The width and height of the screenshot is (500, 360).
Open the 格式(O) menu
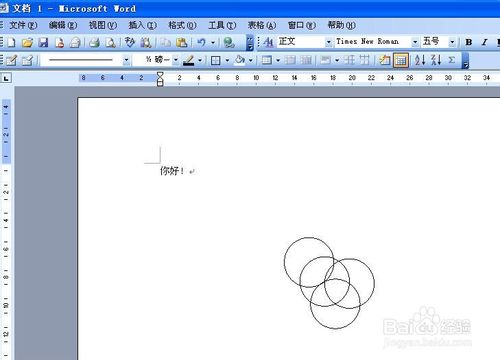pos(182,25)
